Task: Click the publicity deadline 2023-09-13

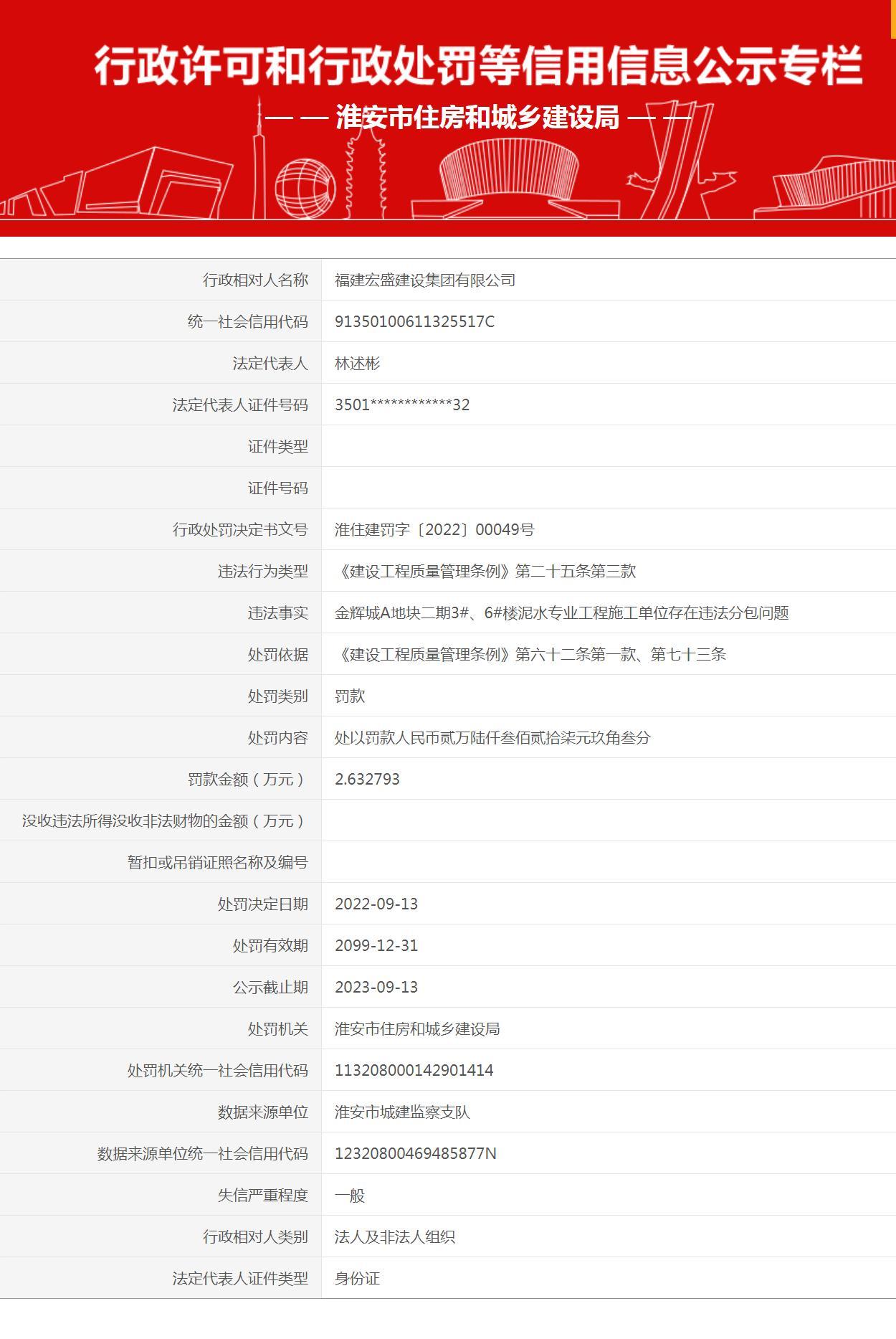Action: coord(376,987)
